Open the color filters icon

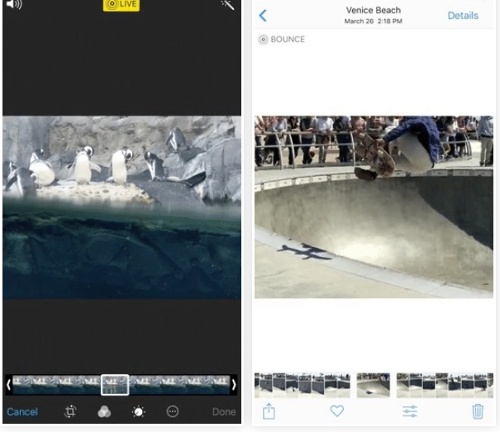point(104,412)
